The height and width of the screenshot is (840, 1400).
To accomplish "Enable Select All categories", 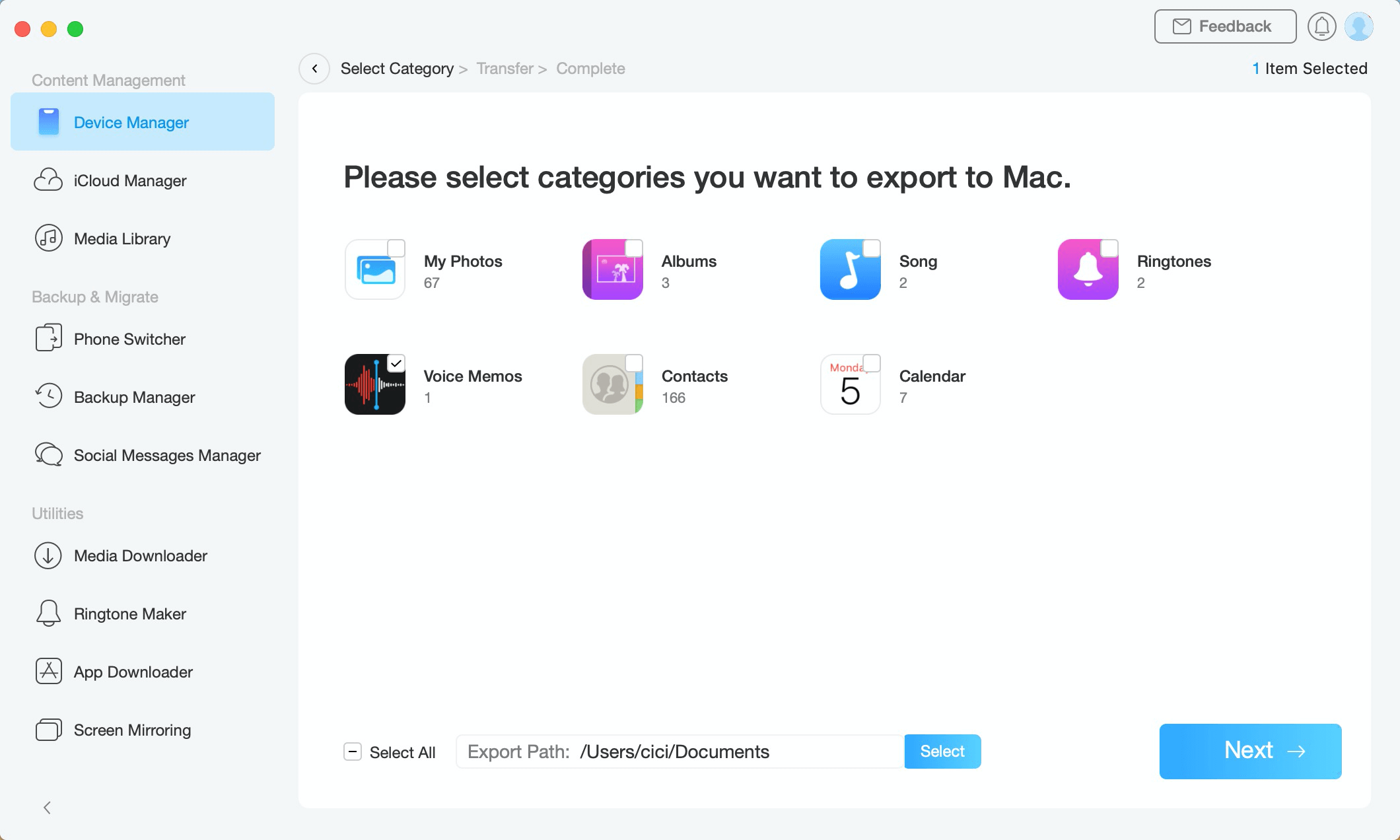I will [x=353, y=751].
